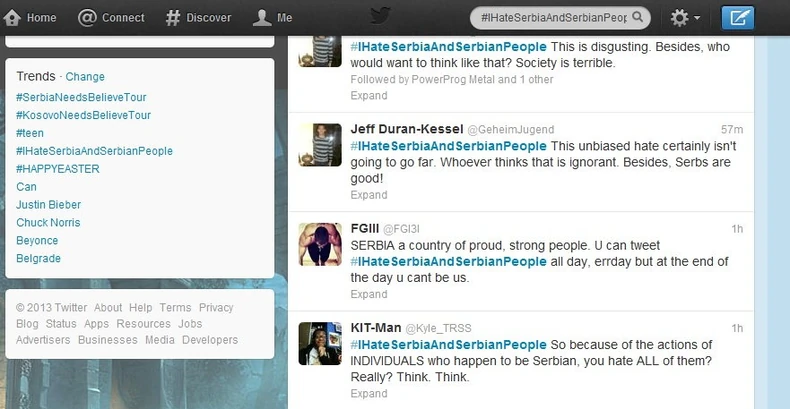
Task: Open the Me profile tab
Action: (x=273, y=18)
